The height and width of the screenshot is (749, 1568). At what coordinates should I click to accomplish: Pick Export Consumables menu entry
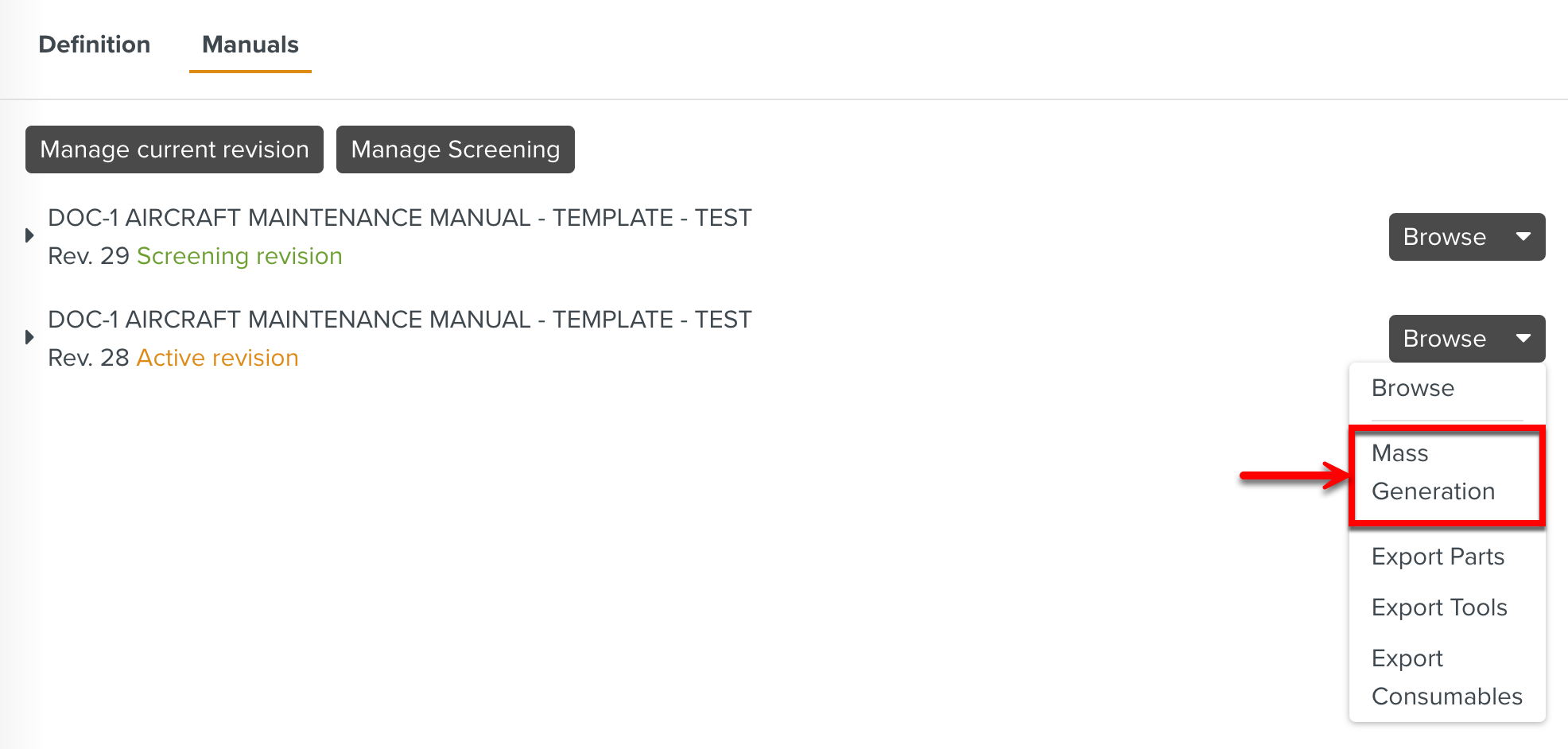(1446, 677)
